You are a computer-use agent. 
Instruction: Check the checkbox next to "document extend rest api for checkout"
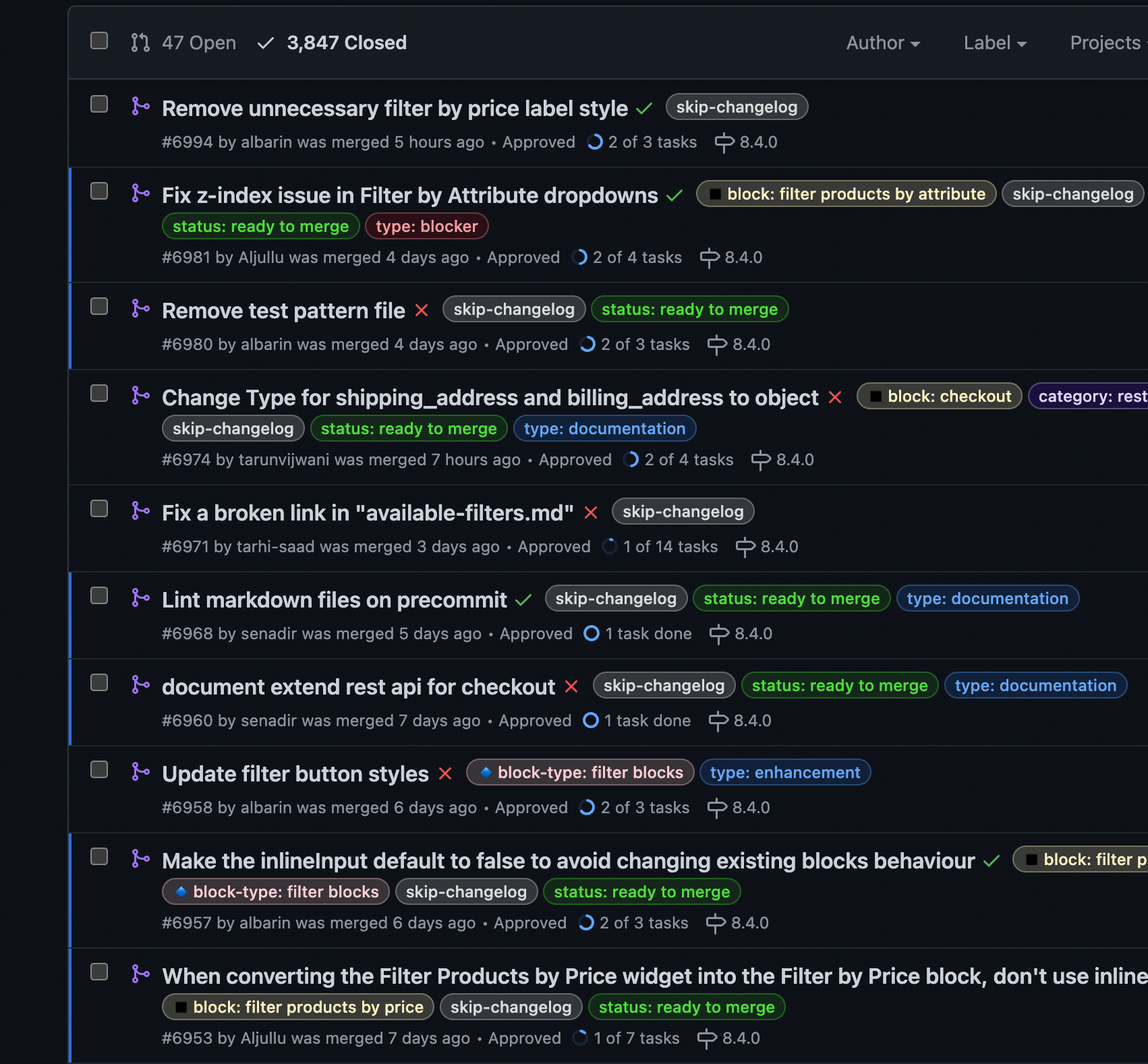click(x=98, y=682)
